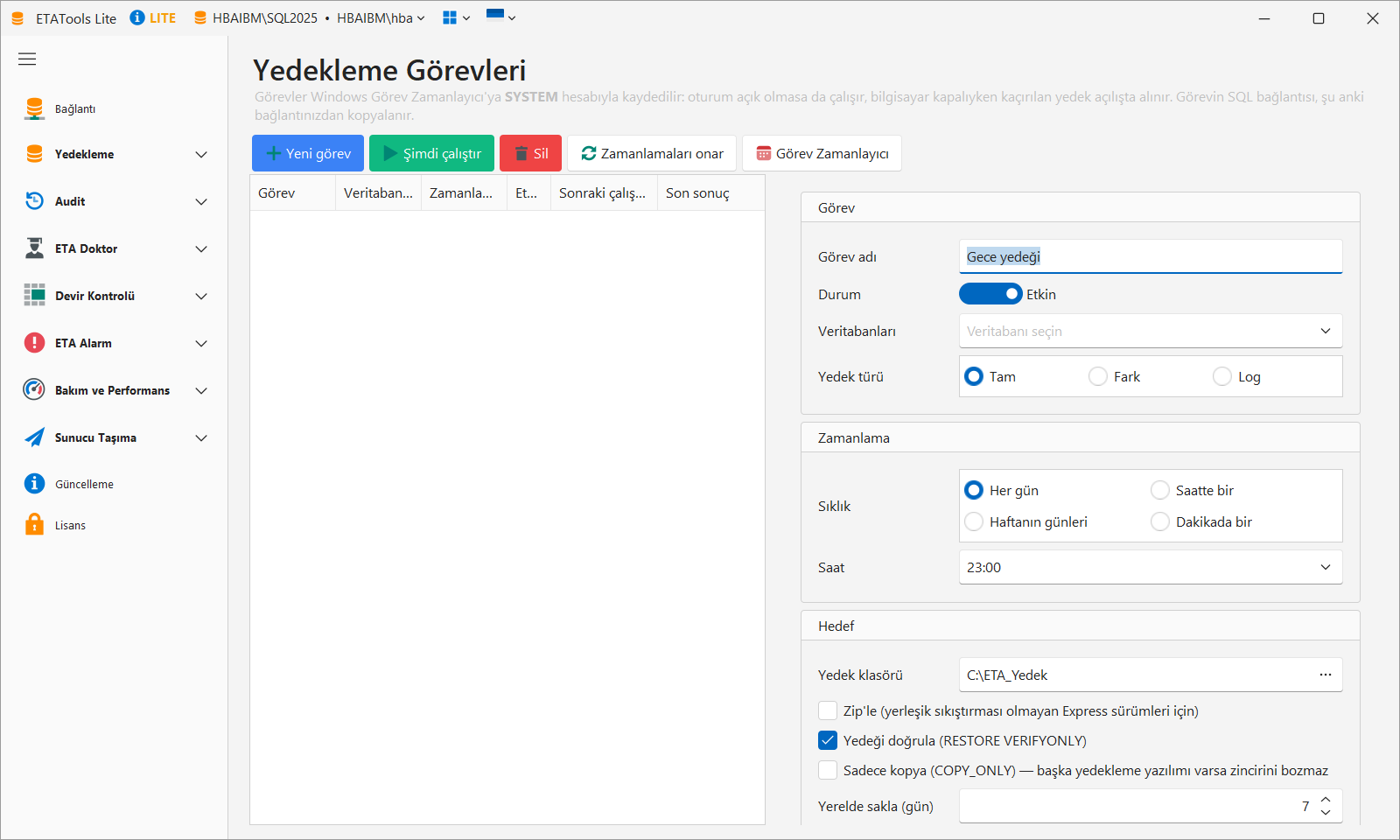Open Sunucu Taşıma paper plane icon
The image size is (1400, 840).
[34, 437]
